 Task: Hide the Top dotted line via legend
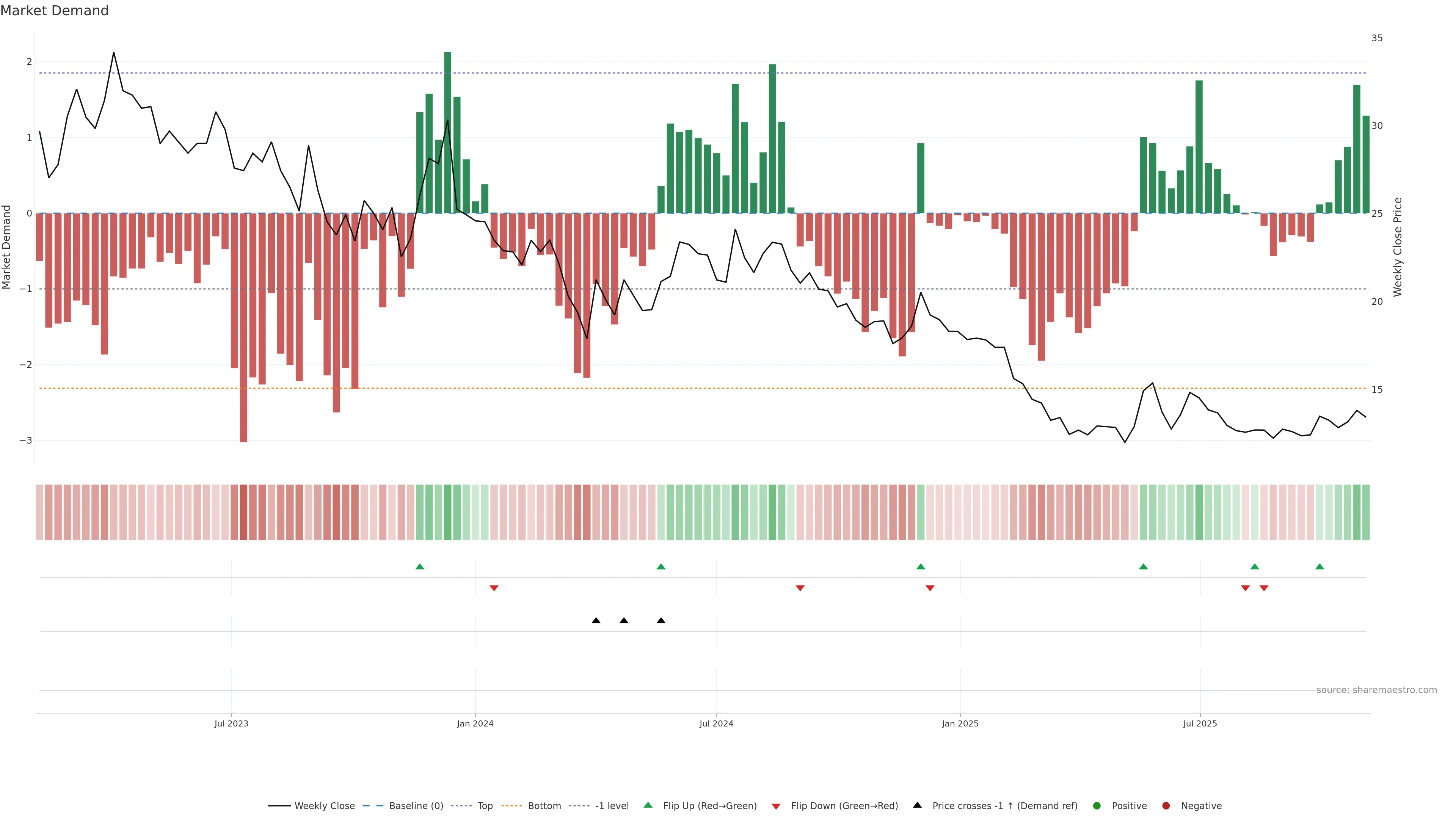coord(485,806)
